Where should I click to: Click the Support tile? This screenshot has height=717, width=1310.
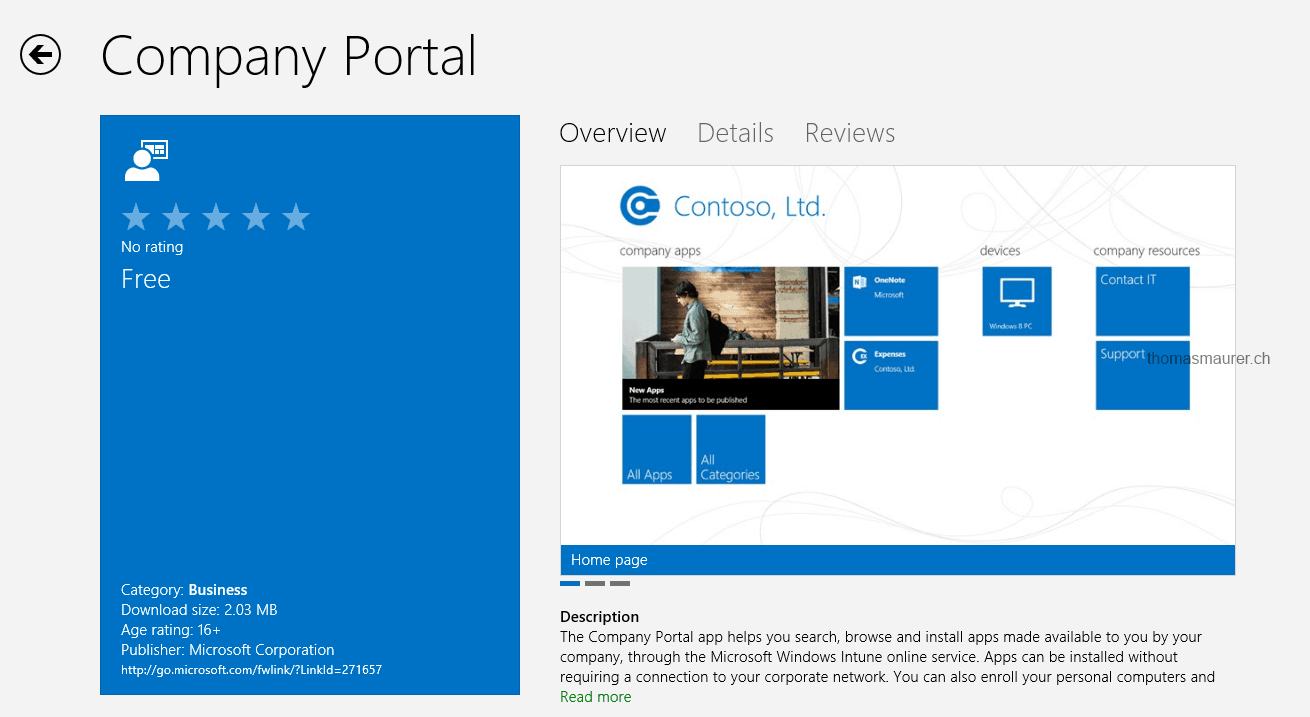coord(1143,375)
